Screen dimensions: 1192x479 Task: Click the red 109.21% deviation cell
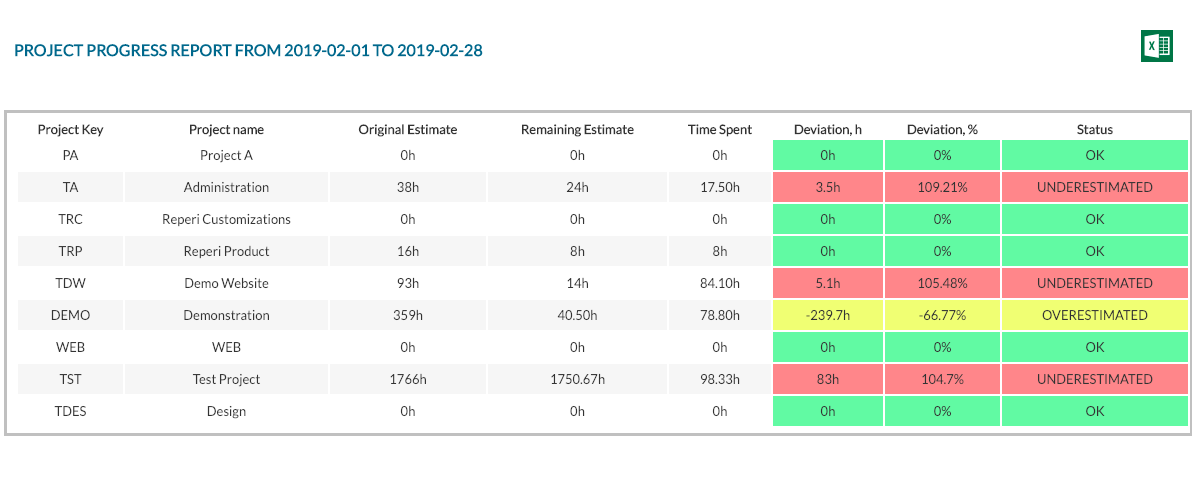coord(942,187)
